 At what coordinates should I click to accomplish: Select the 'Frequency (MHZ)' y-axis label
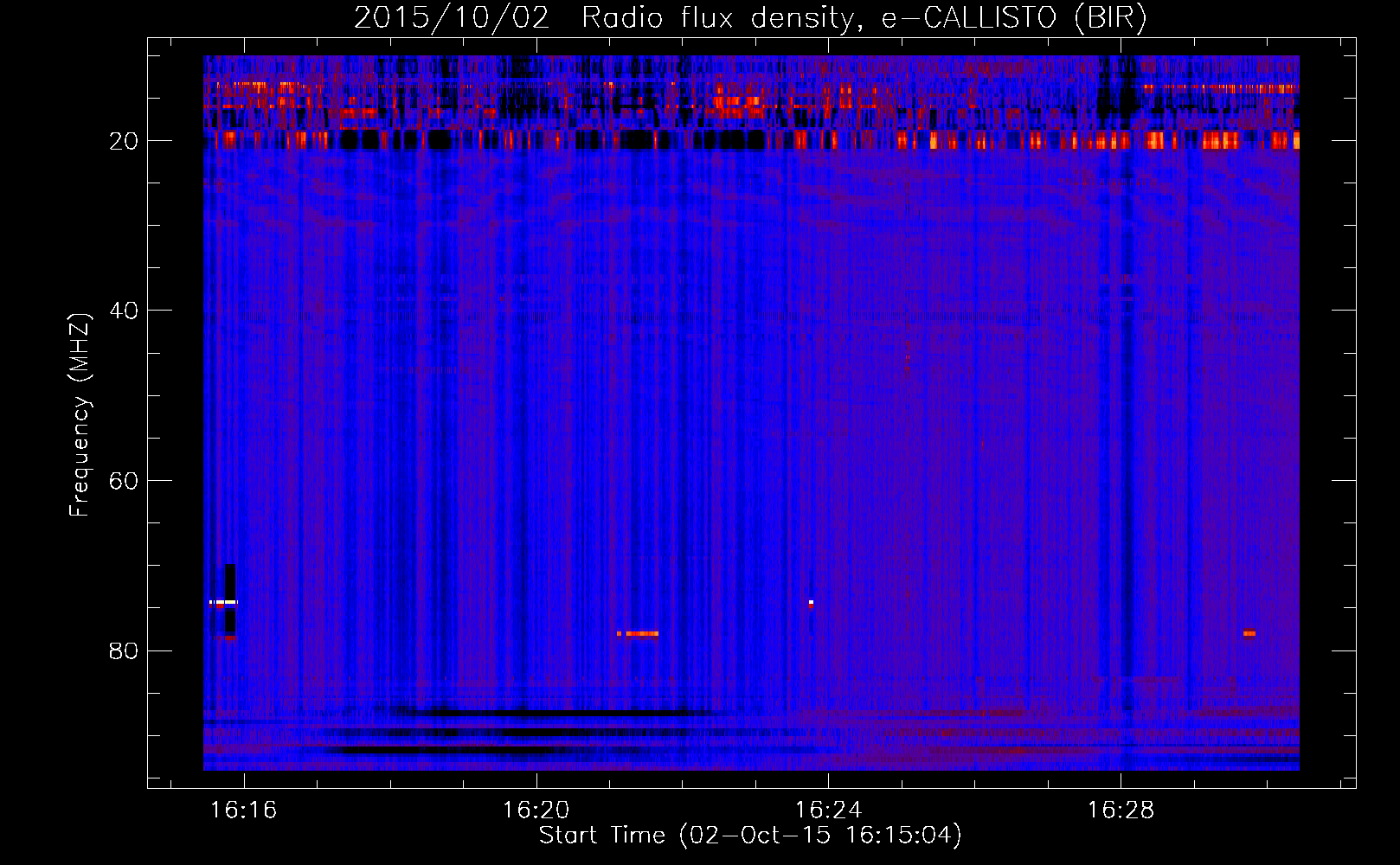pos(80,415)
